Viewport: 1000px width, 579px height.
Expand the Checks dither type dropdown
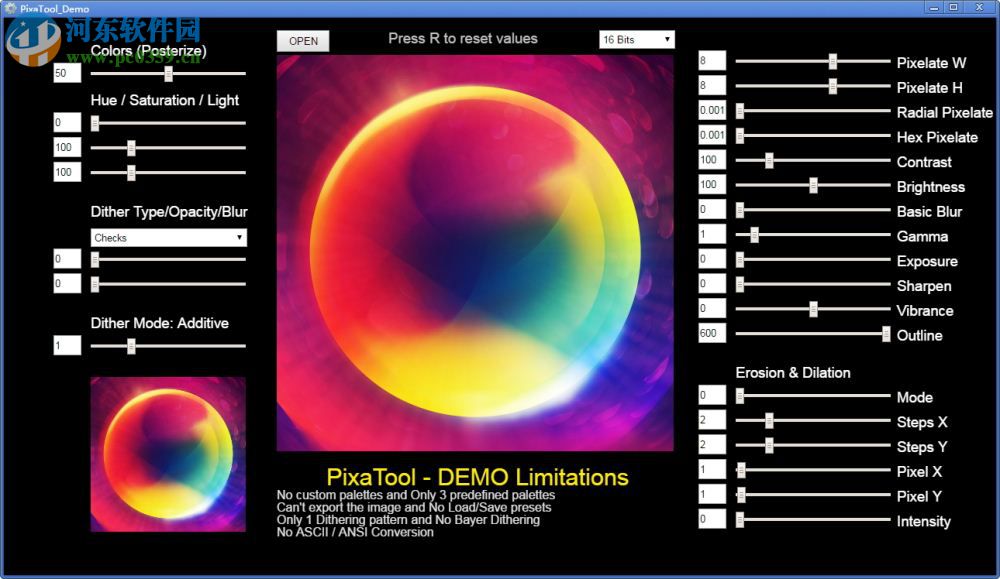tap(167, 237)
